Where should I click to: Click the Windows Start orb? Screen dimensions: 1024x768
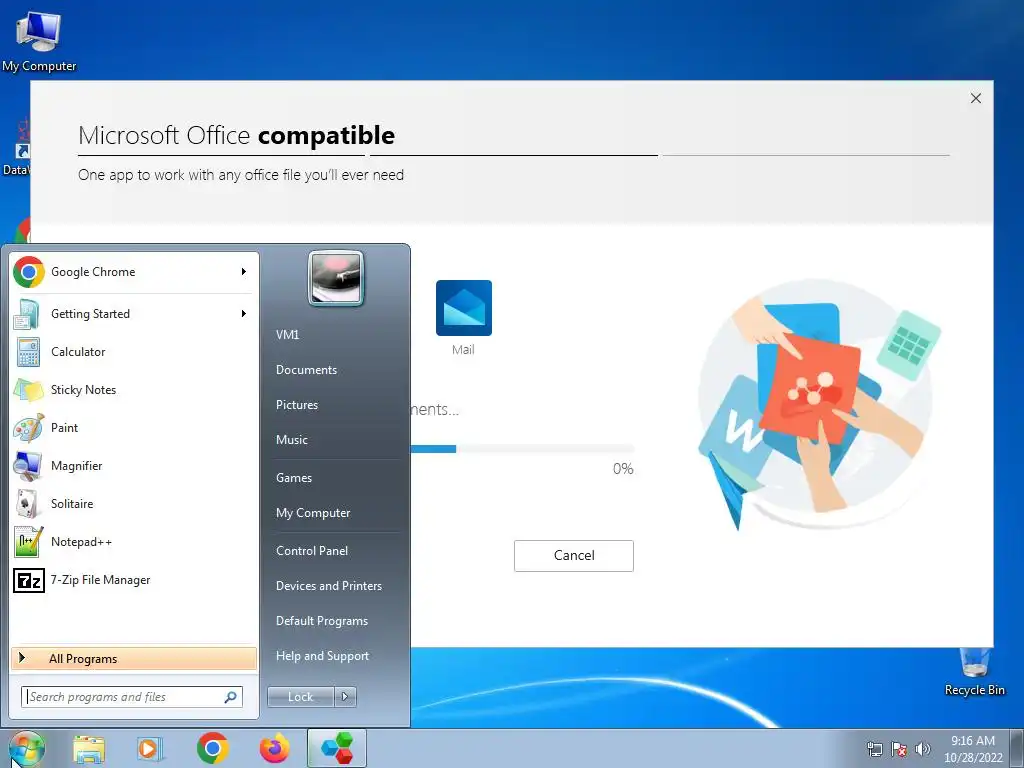coord(26,749)
